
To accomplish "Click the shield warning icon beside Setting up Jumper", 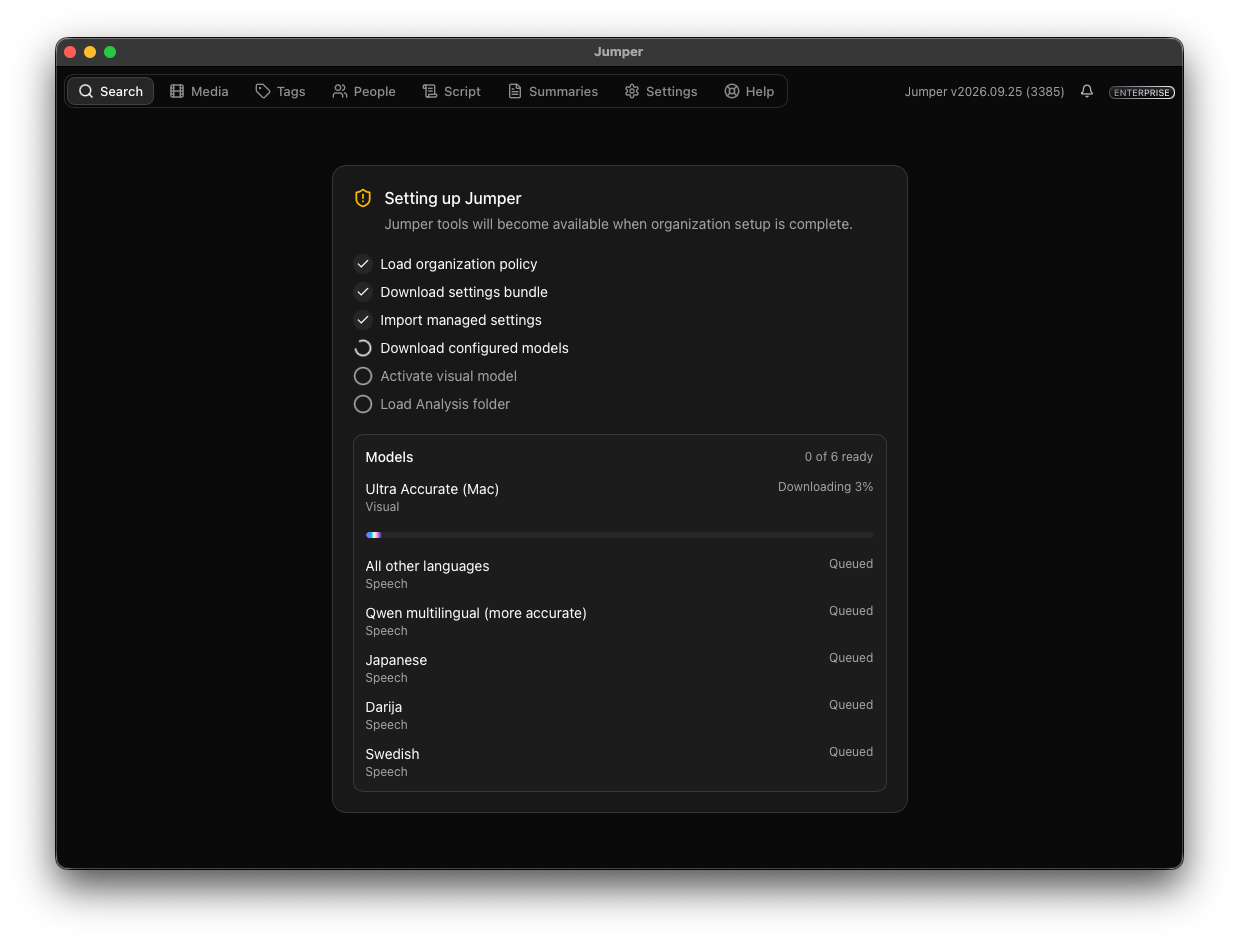I will (363, 198).
